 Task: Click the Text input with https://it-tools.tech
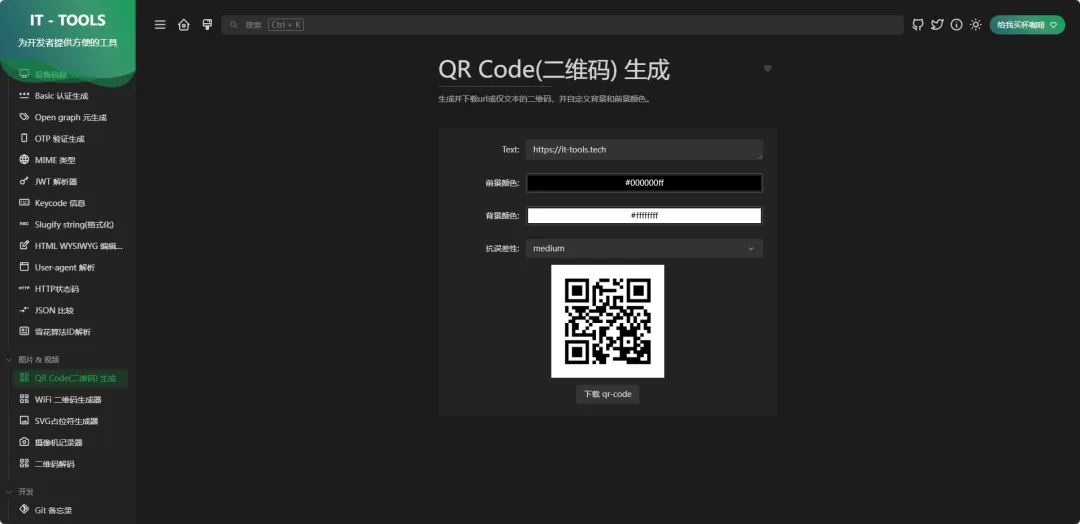tap(644, 149)
